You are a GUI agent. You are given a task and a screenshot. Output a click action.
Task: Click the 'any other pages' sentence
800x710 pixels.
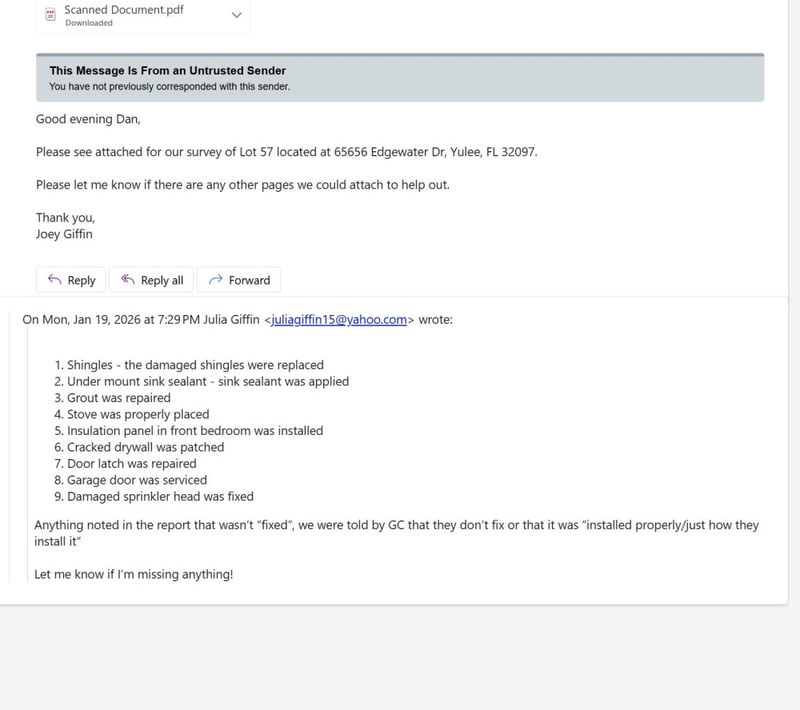click(x=243, y=185)
